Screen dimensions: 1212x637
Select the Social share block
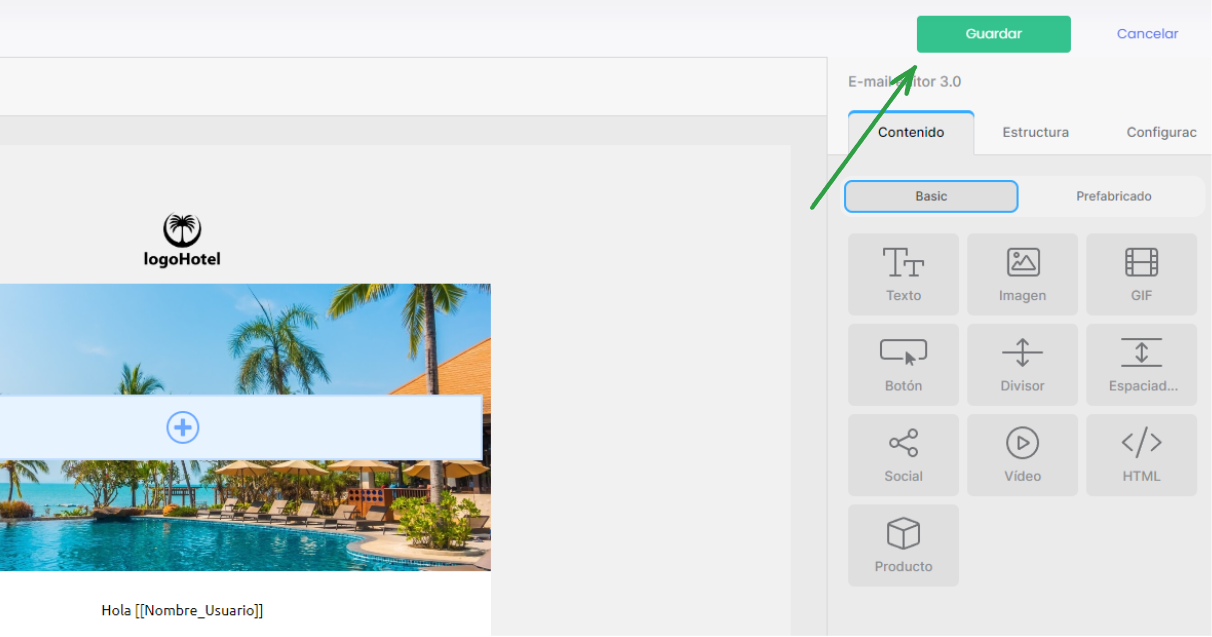(x=903, y=455)
